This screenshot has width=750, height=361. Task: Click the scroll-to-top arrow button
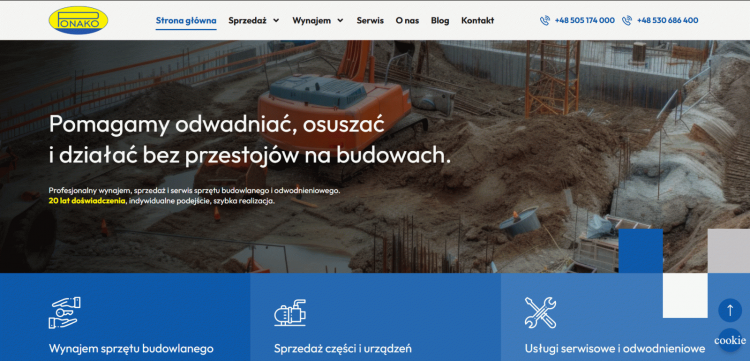click(730, 310)
